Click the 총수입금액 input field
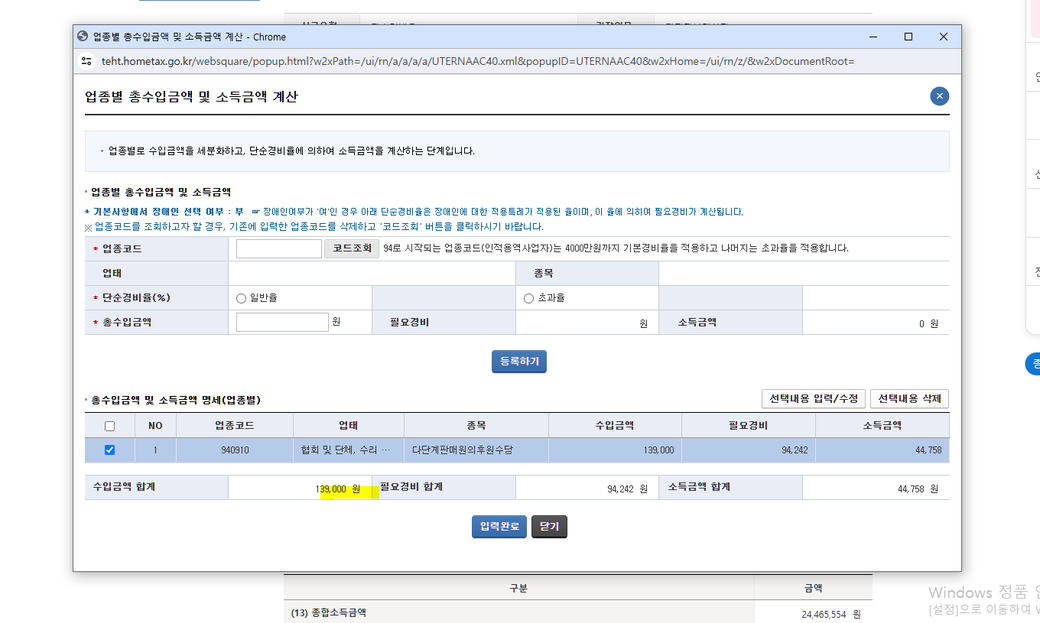 [x=282, y=322]
